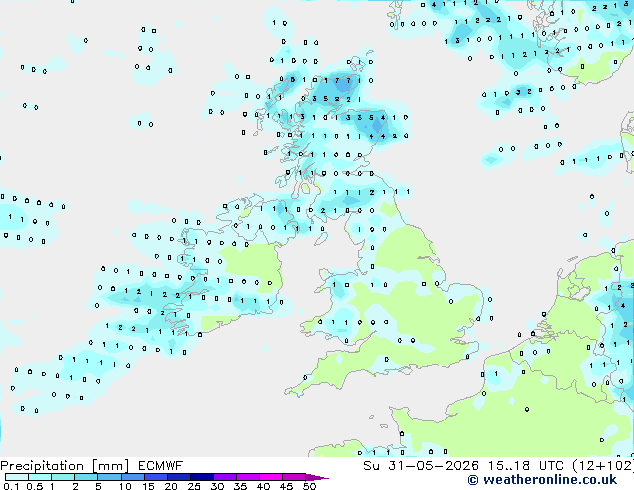The image size is (634, 490).
Task: Select the legend swatch between 5 and 10
Action: [x=109, y=477]
